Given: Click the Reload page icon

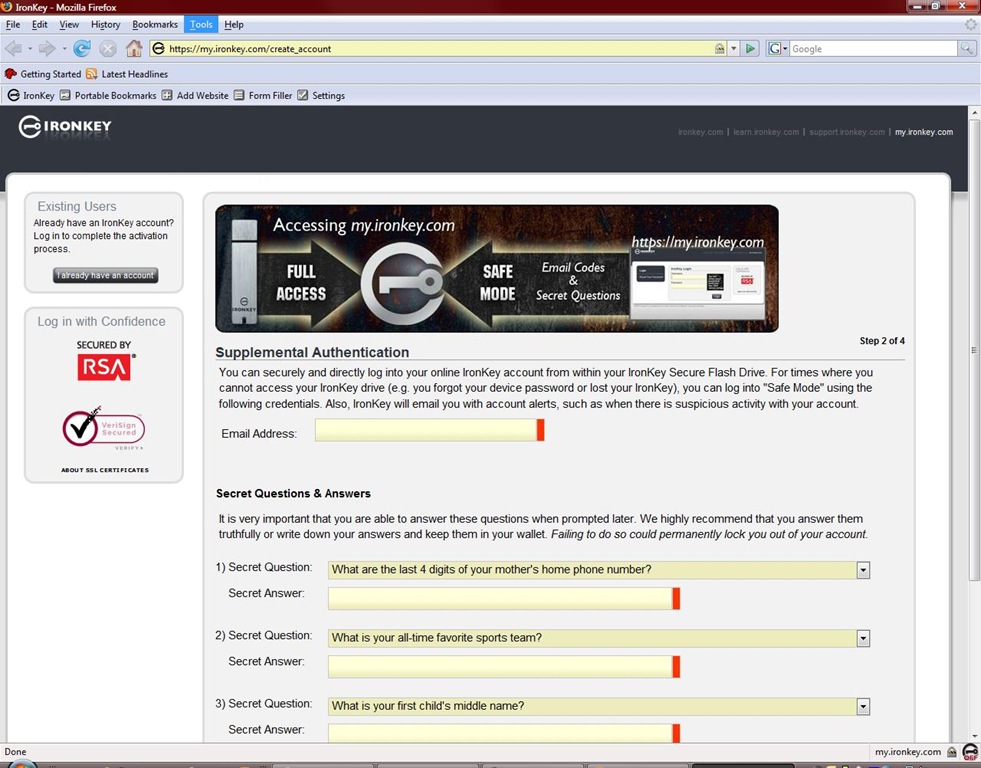Looking at the screenshot, I should point(82,48).
